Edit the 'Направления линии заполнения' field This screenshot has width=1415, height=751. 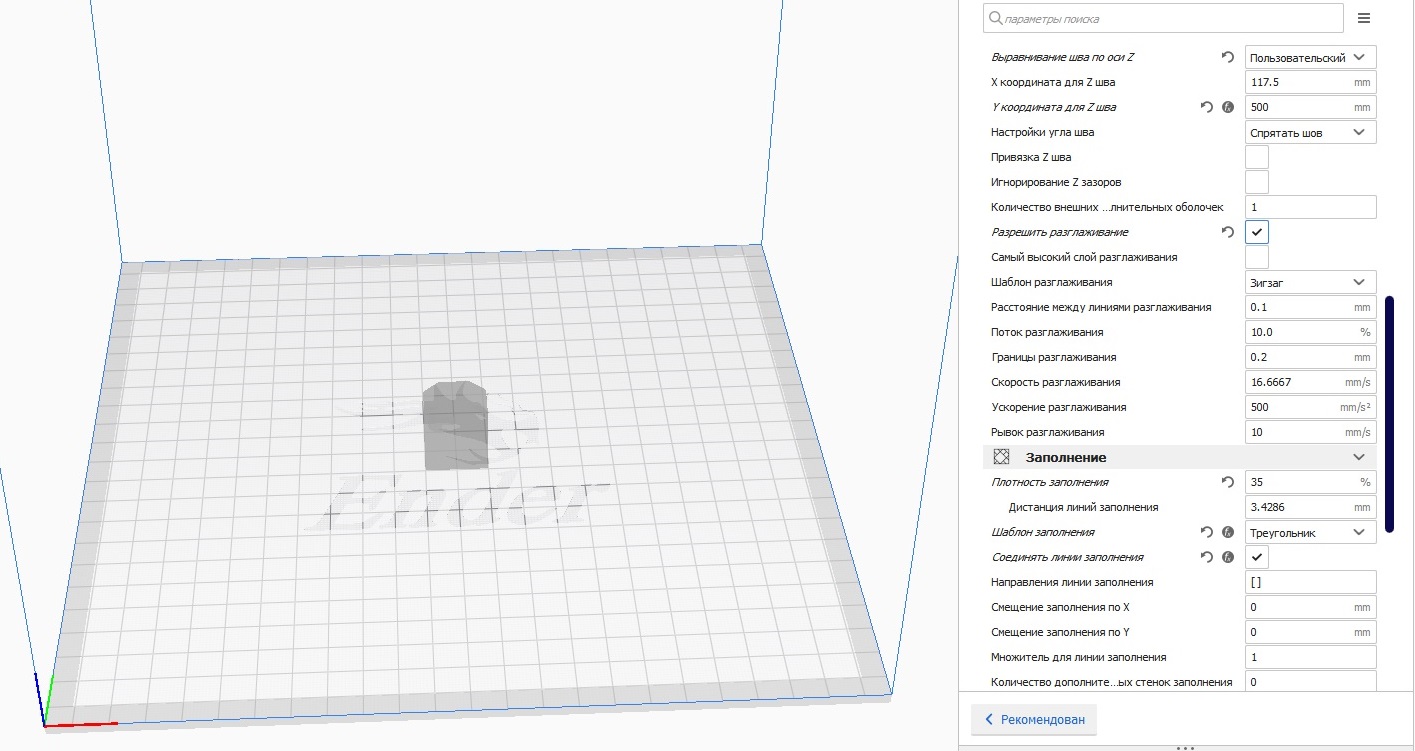1311,582
